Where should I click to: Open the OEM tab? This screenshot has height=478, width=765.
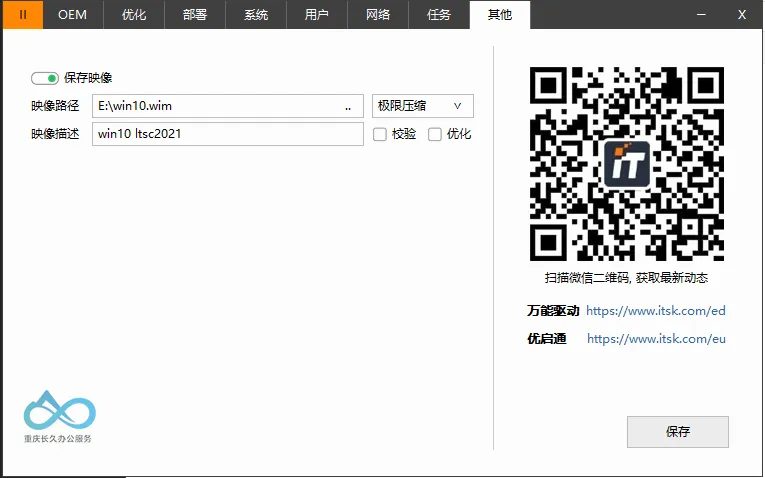[x=73, y=15]
